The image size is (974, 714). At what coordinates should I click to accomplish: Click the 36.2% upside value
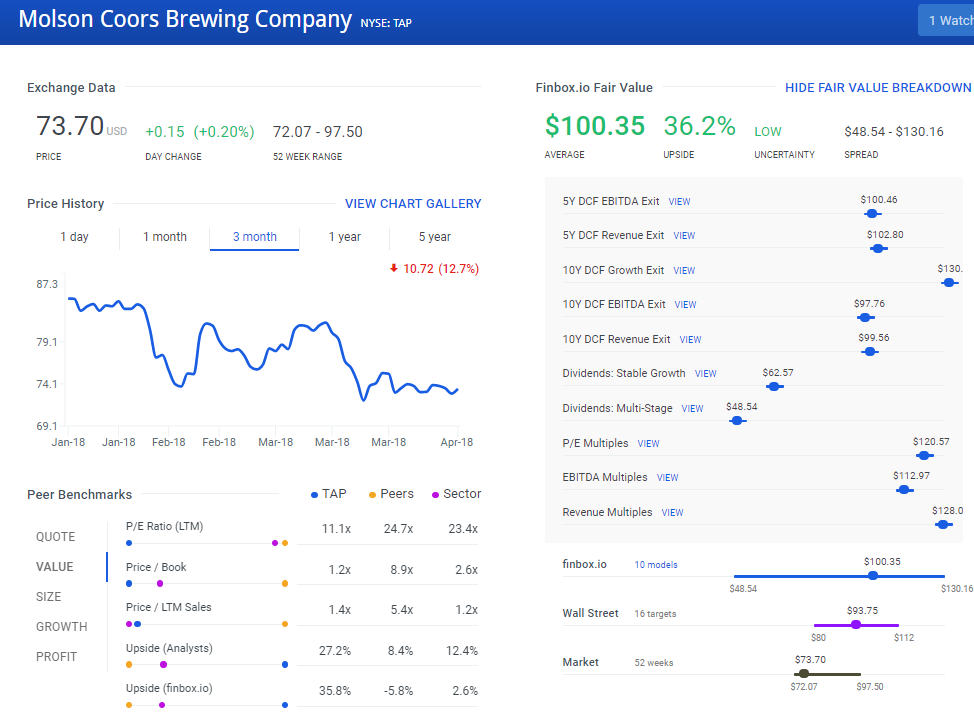click(699, 126)
